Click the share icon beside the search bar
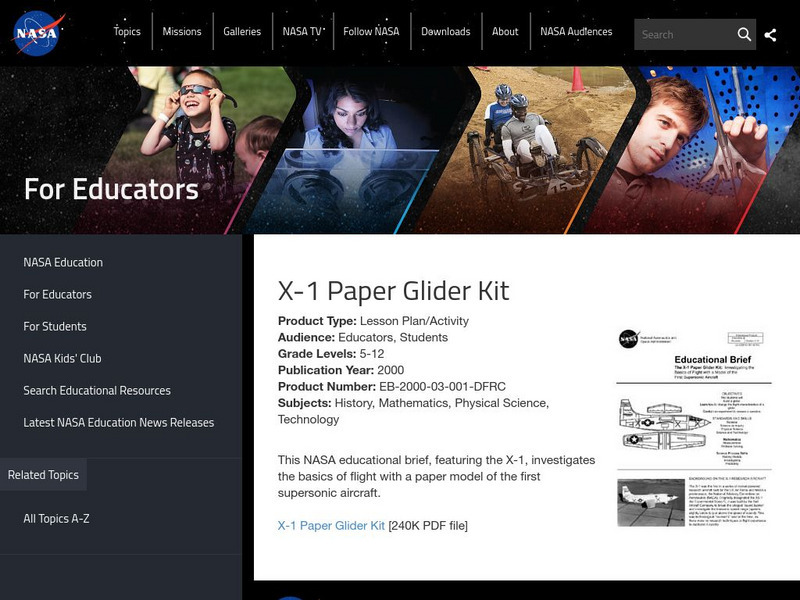The width and height of the screenshot is (800, 600). (770, 33)
